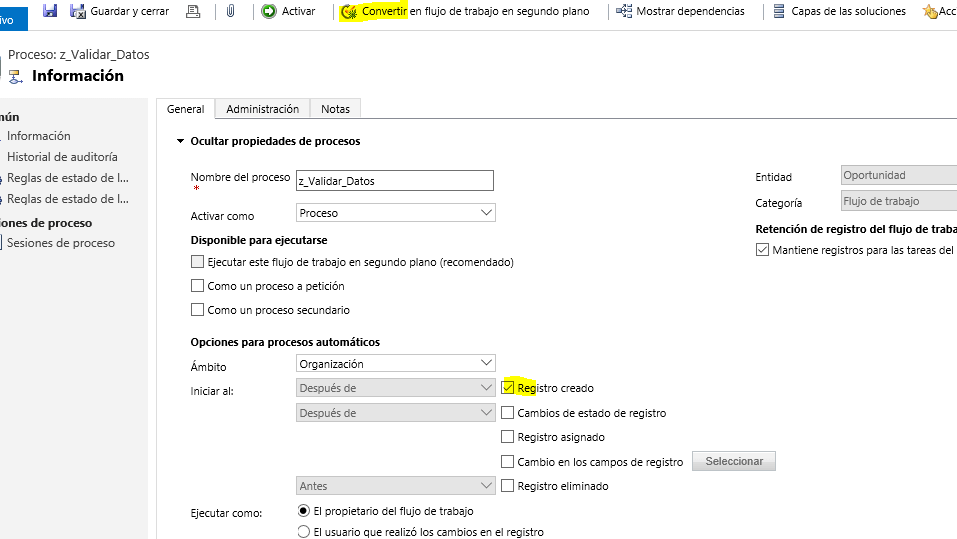Click the Convertir en flujo de trabajo icon

point(348,12)
